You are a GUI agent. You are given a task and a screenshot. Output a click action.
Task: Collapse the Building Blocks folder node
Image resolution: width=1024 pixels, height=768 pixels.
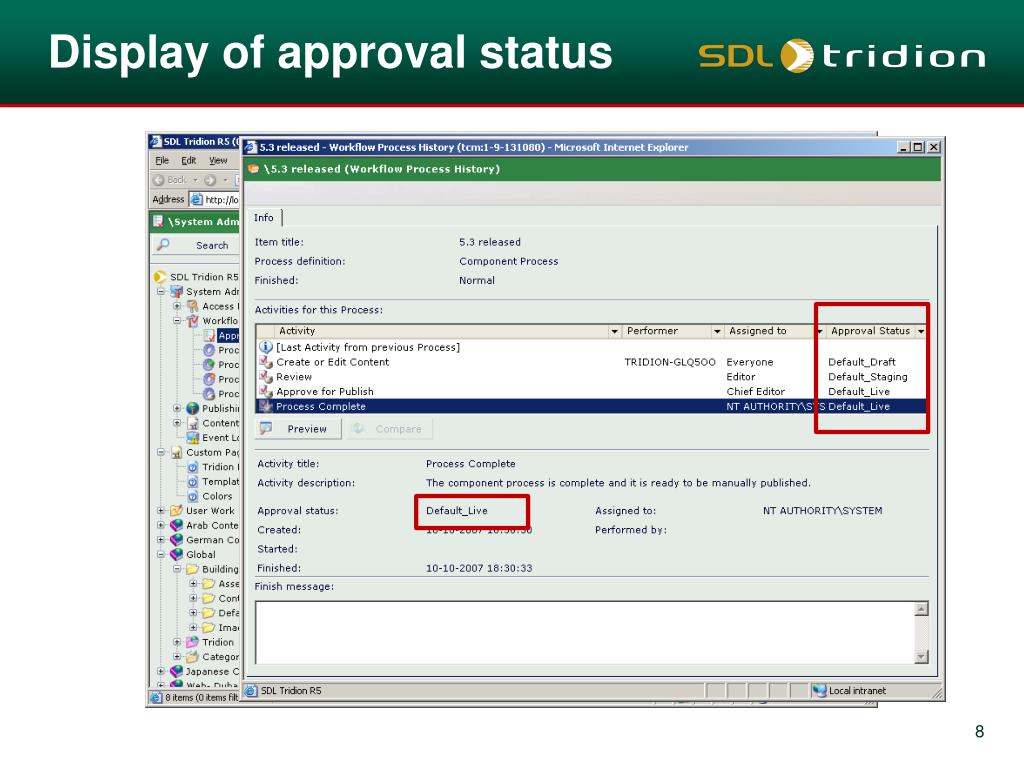177,569
